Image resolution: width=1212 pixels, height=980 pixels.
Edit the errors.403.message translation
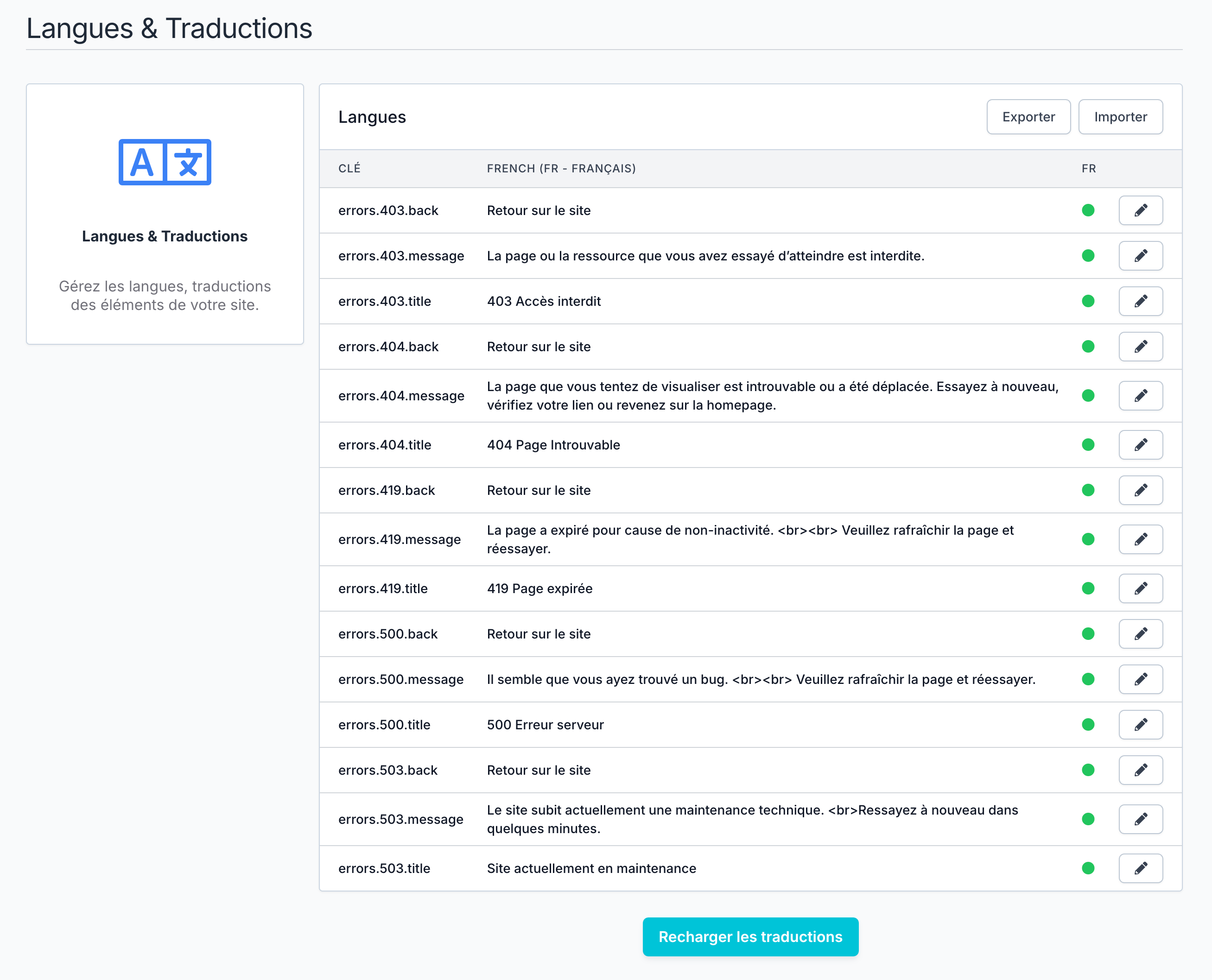tap(1140, 255)
